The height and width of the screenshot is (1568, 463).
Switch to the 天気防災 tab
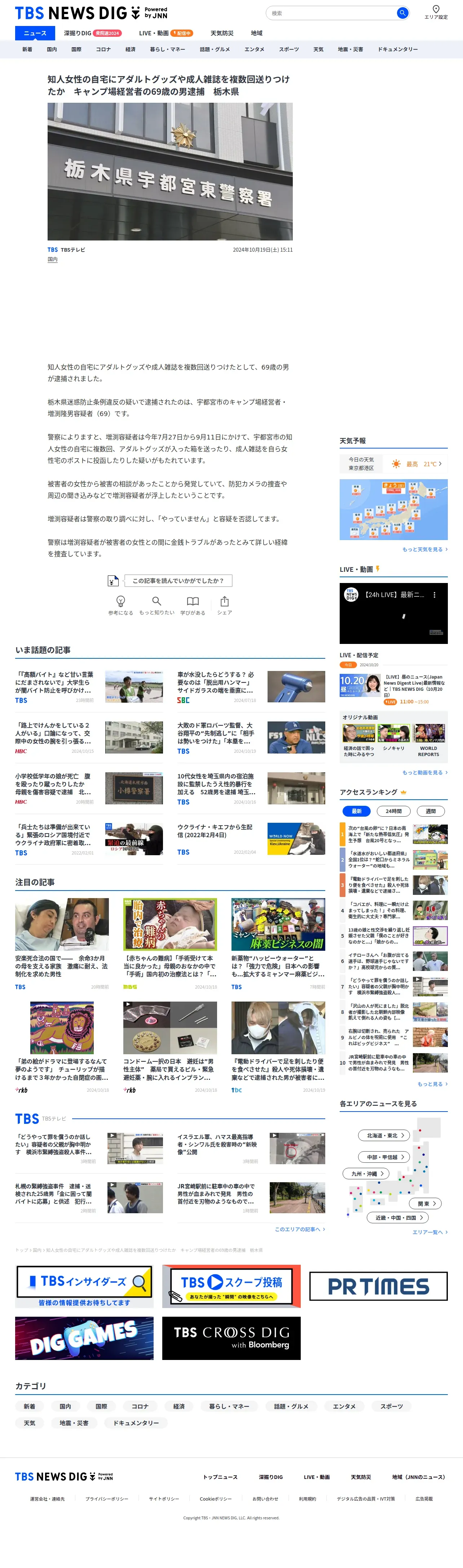[x=222, y=33]
